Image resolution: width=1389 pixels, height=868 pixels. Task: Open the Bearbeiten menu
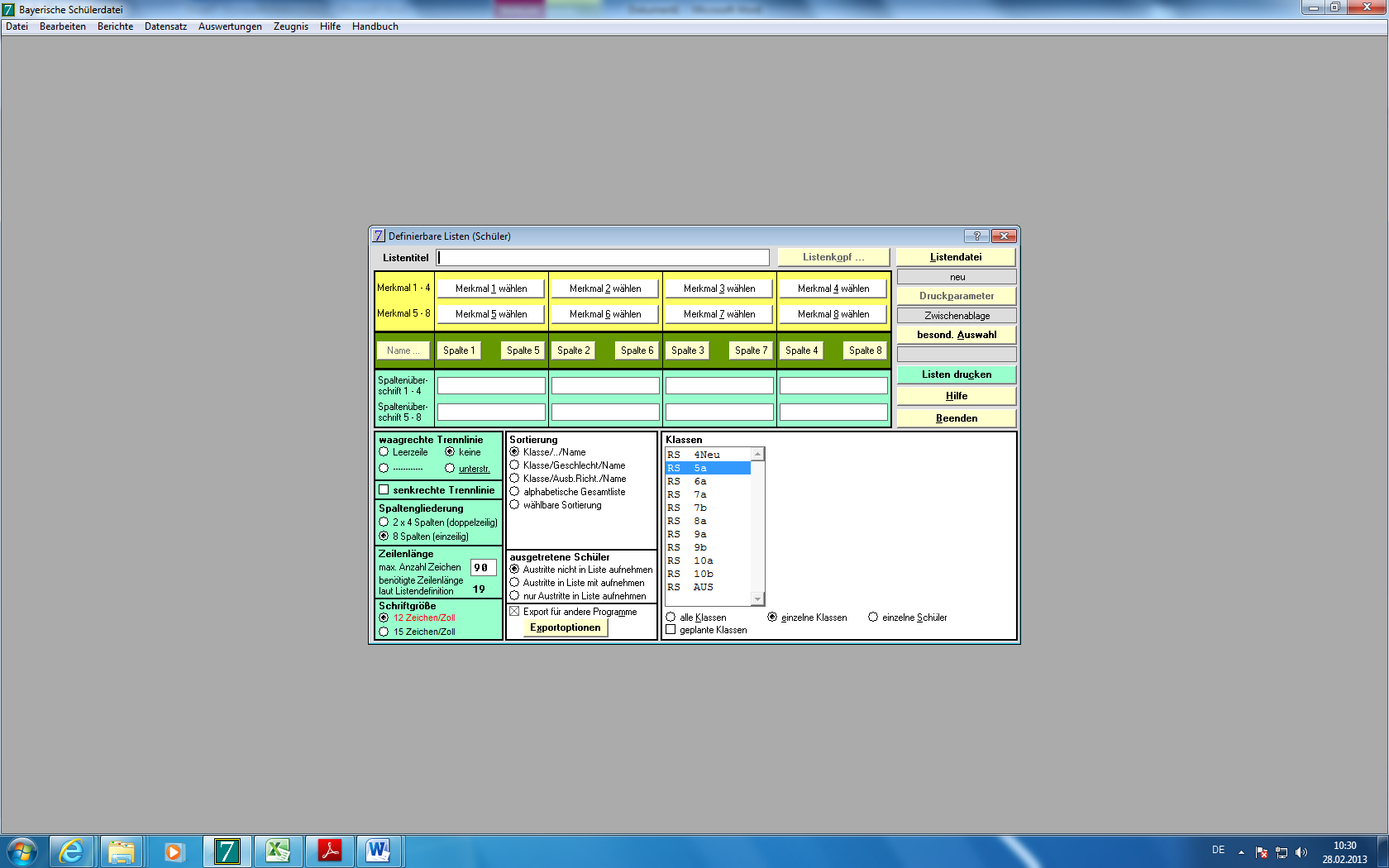coord(63,26)
